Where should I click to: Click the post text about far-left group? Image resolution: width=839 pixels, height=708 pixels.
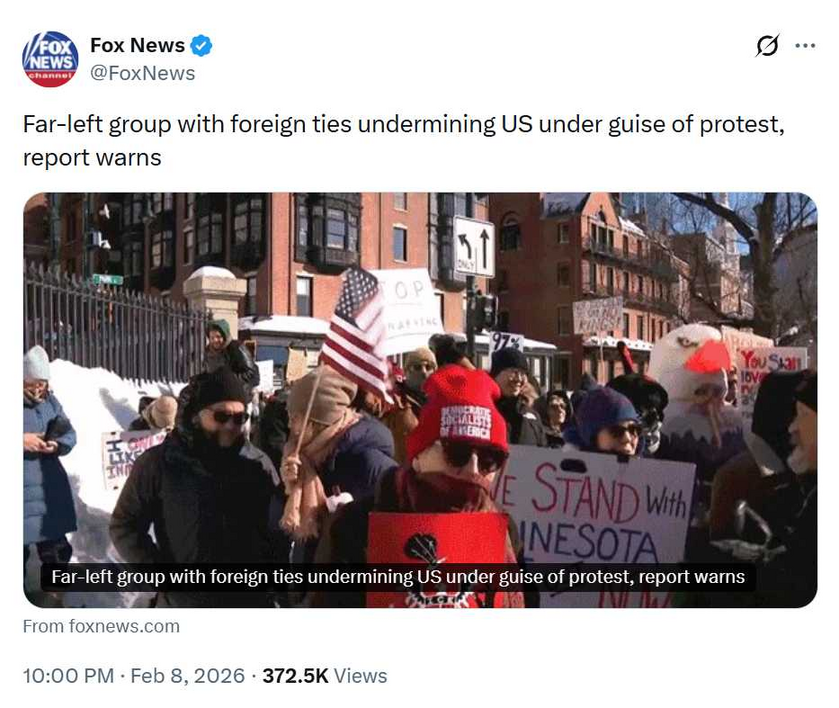[403, 141]
